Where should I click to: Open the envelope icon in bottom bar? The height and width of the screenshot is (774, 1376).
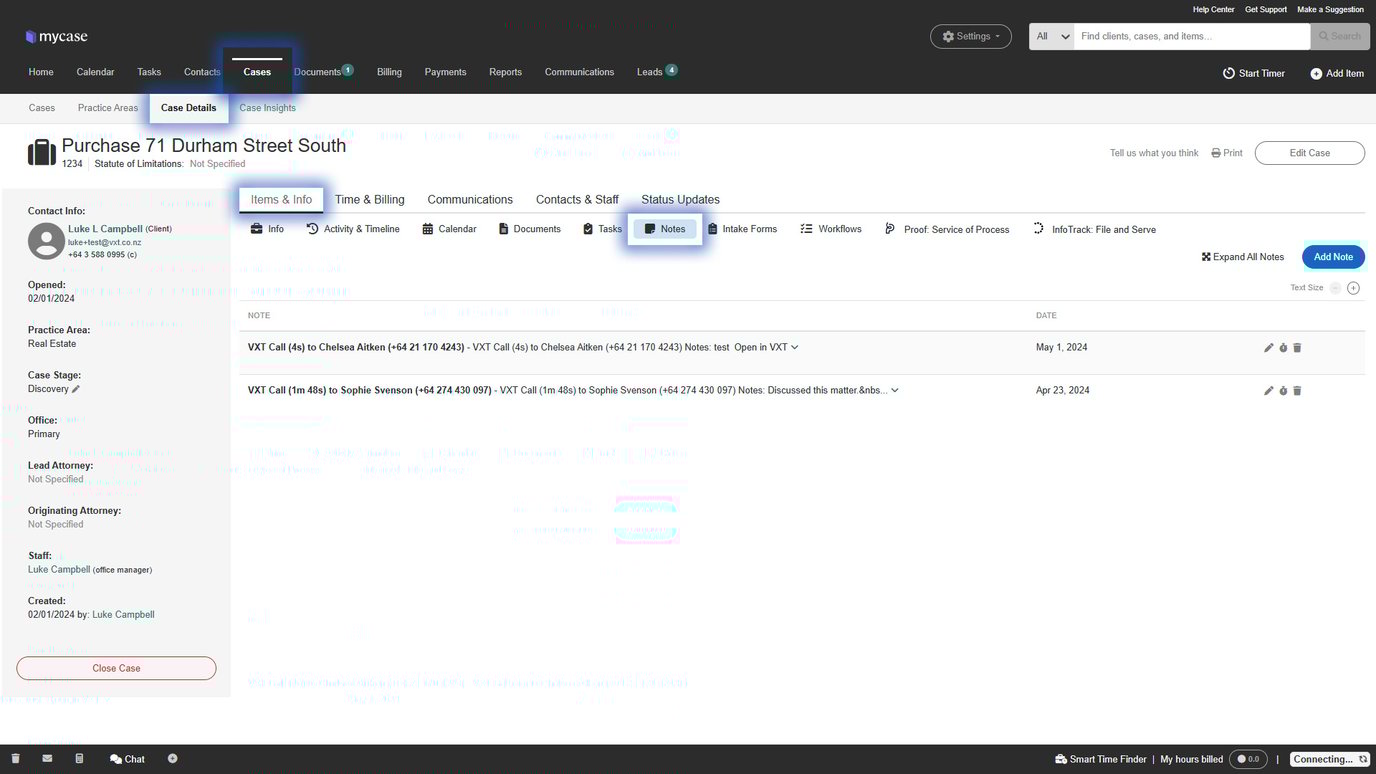[x=47, y=759]
